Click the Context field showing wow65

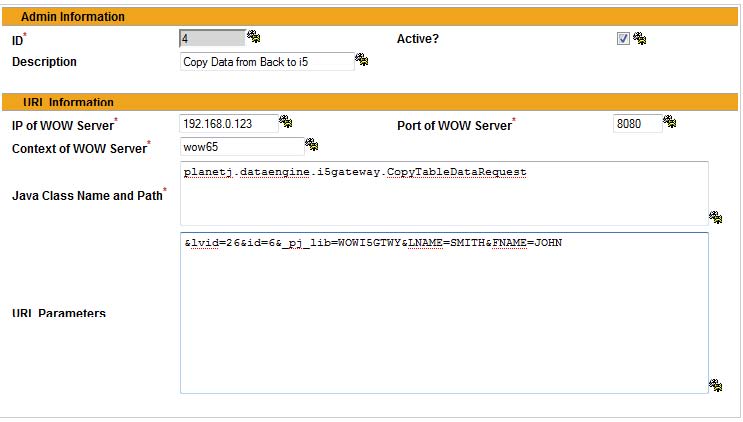pos(242,146)
